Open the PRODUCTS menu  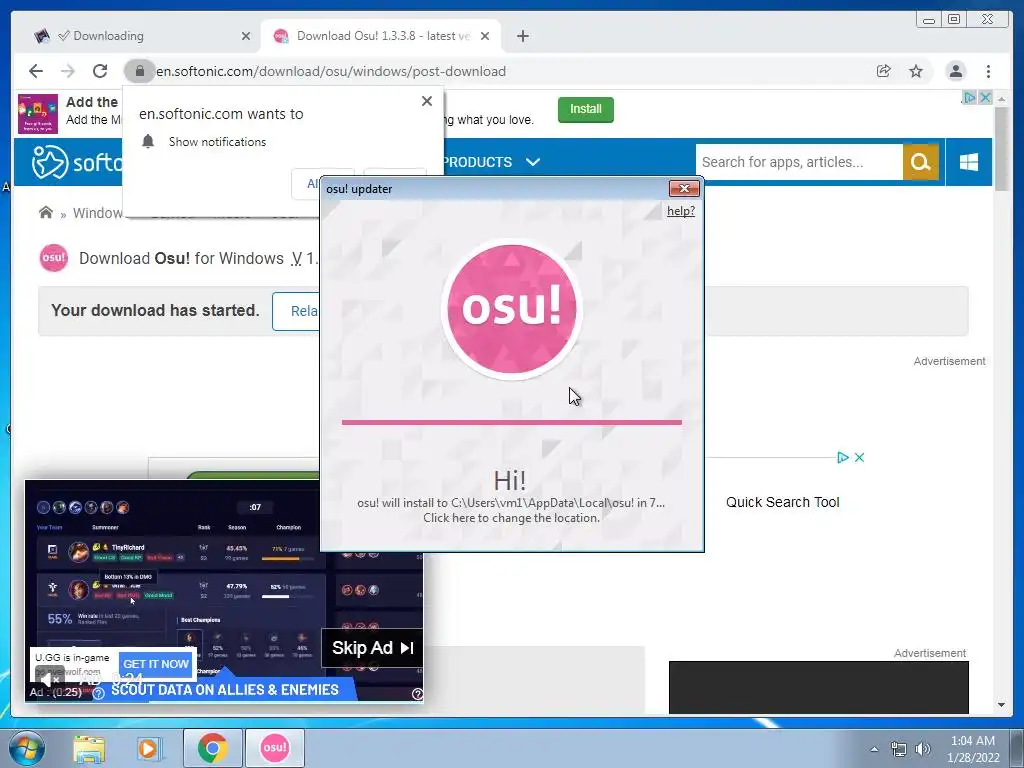(x=477, y=162)
